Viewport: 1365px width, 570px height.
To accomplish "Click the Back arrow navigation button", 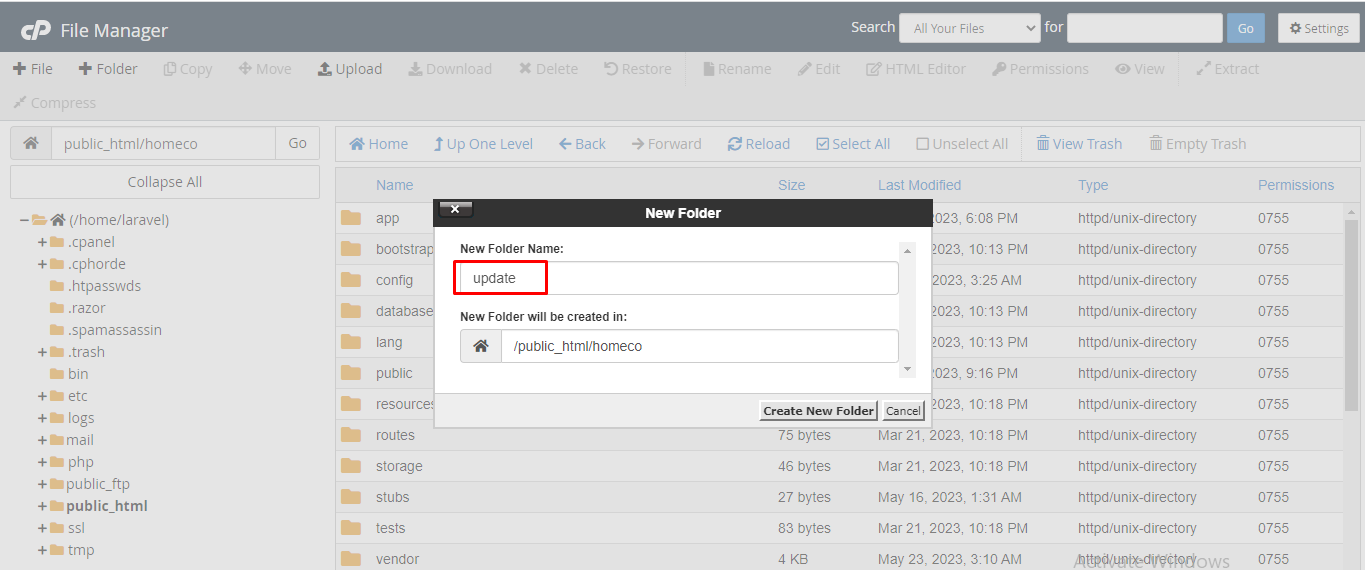I will coord(565,144).
